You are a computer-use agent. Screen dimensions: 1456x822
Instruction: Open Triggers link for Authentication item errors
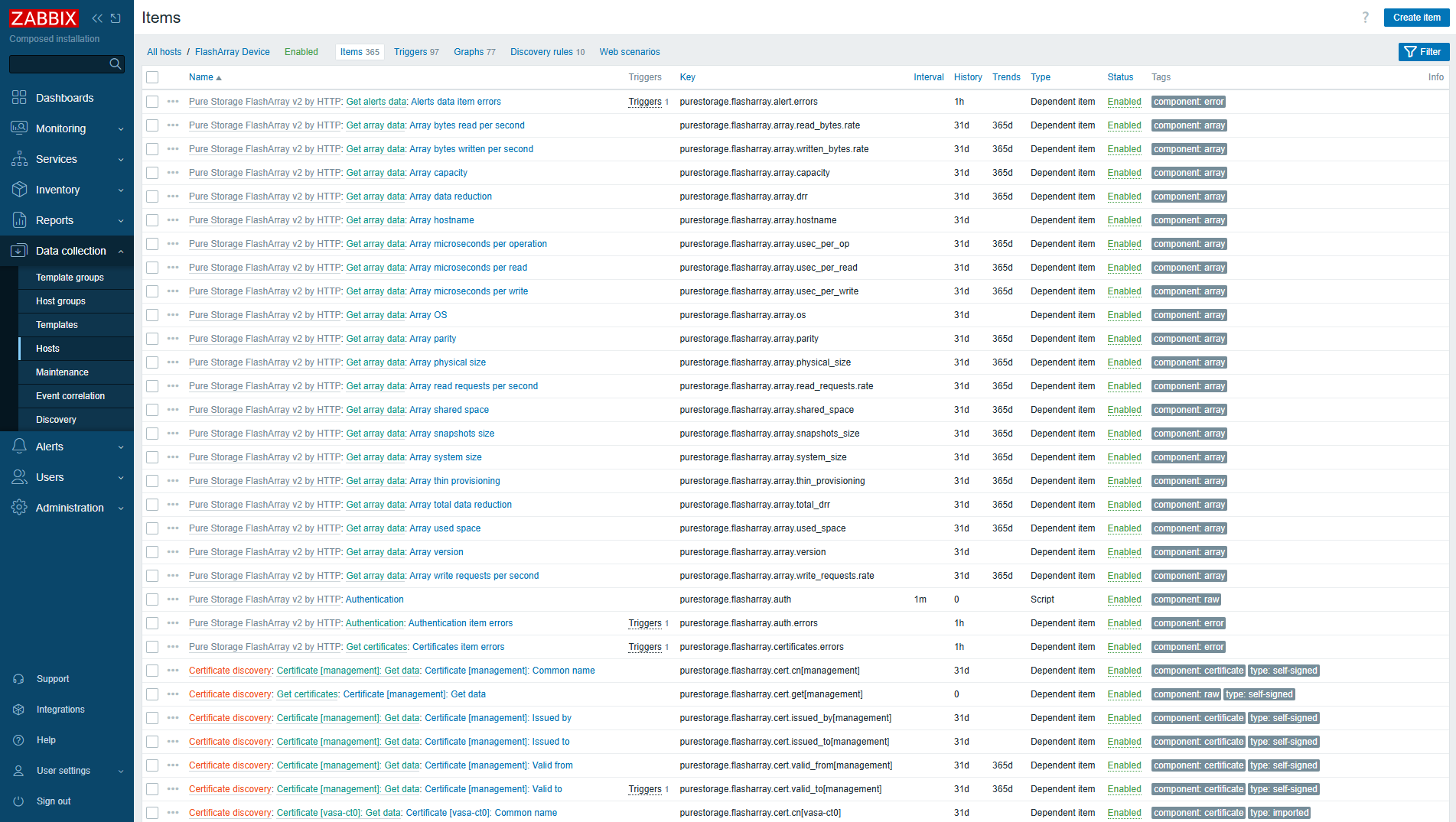coord(645,623)
